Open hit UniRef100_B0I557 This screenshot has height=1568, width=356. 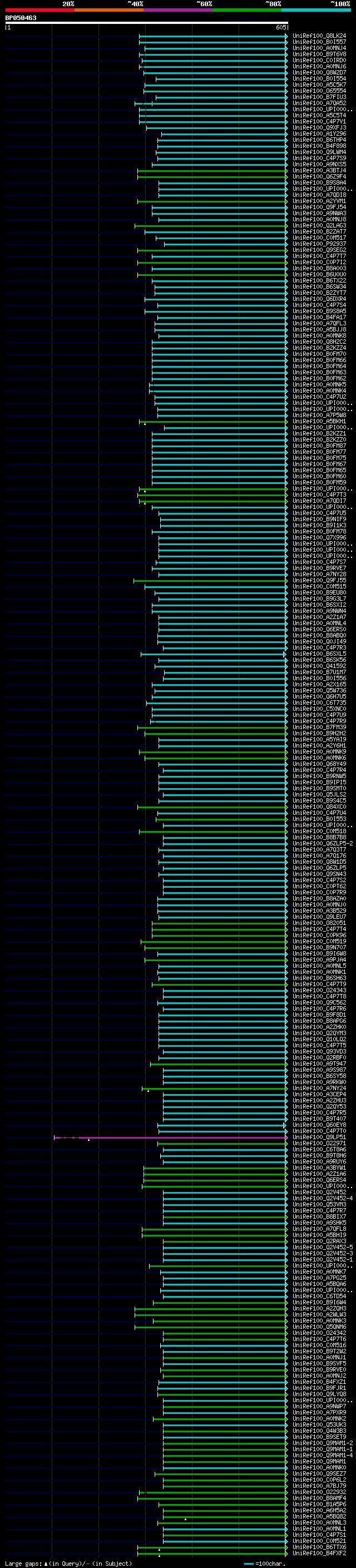[x=319, y=42]
